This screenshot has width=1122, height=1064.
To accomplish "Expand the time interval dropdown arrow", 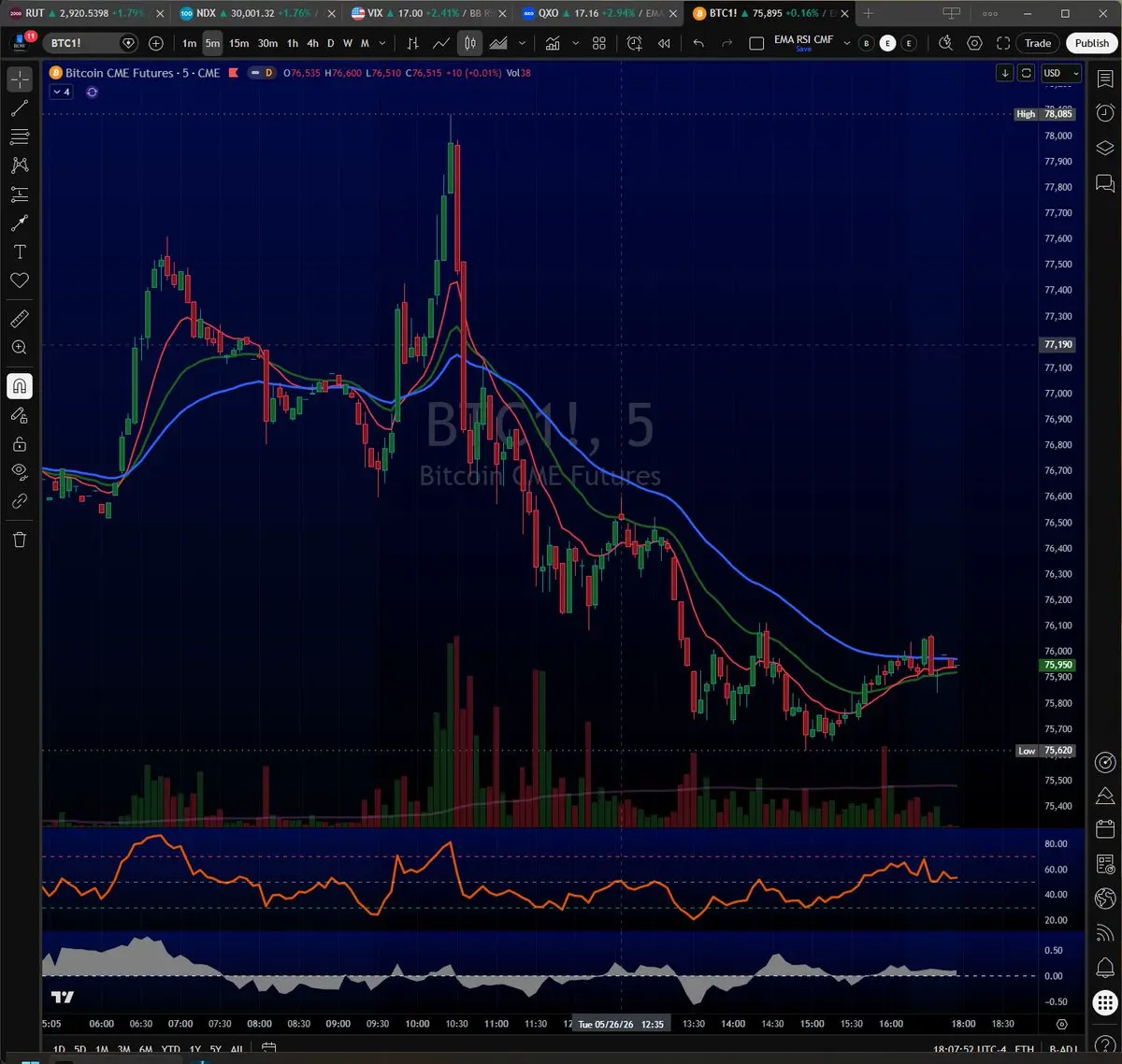I will (x=382, y=43).
